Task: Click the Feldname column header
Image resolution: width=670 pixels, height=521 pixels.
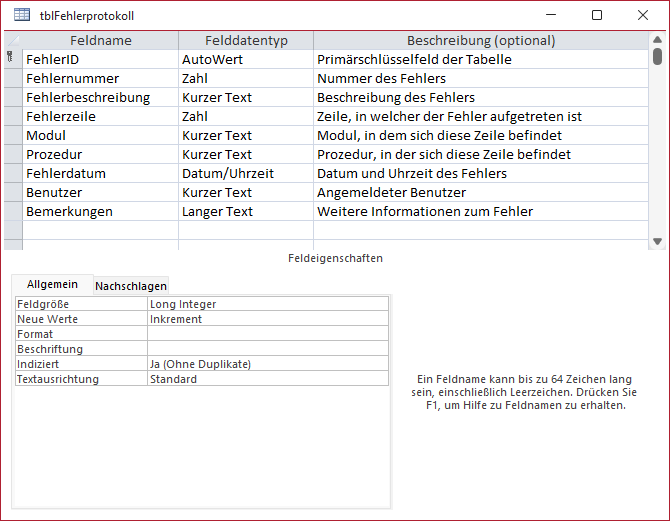Action: tap(100, 41)
